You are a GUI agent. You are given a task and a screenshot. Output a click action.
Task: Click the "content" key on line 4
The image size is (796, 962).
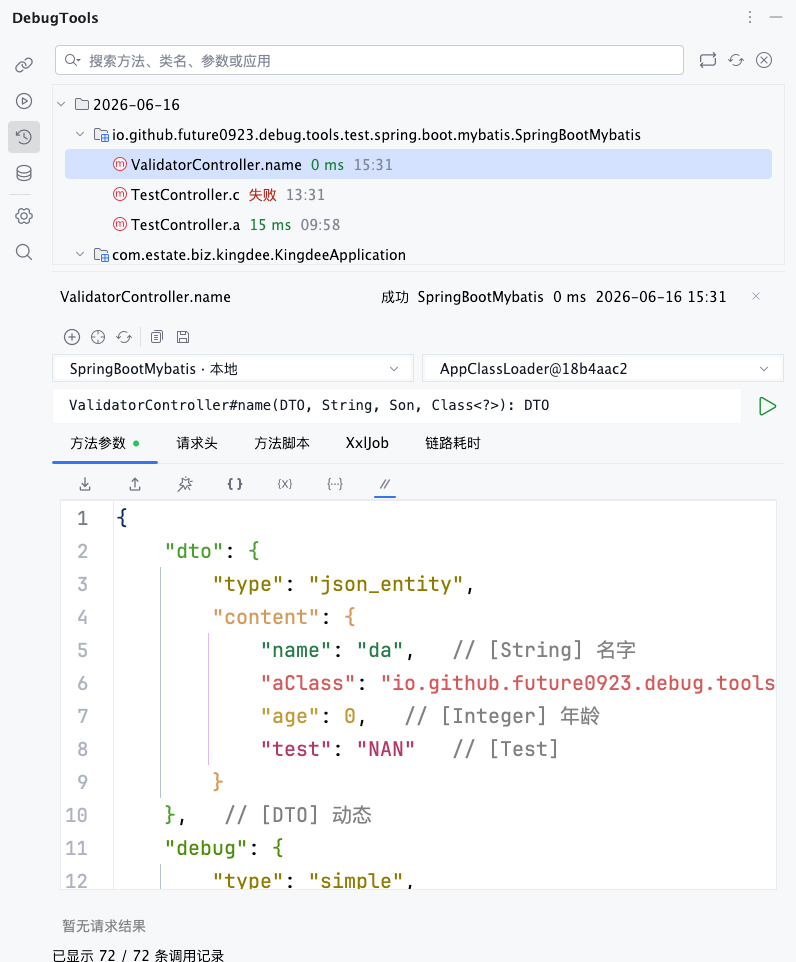point(266,617)
